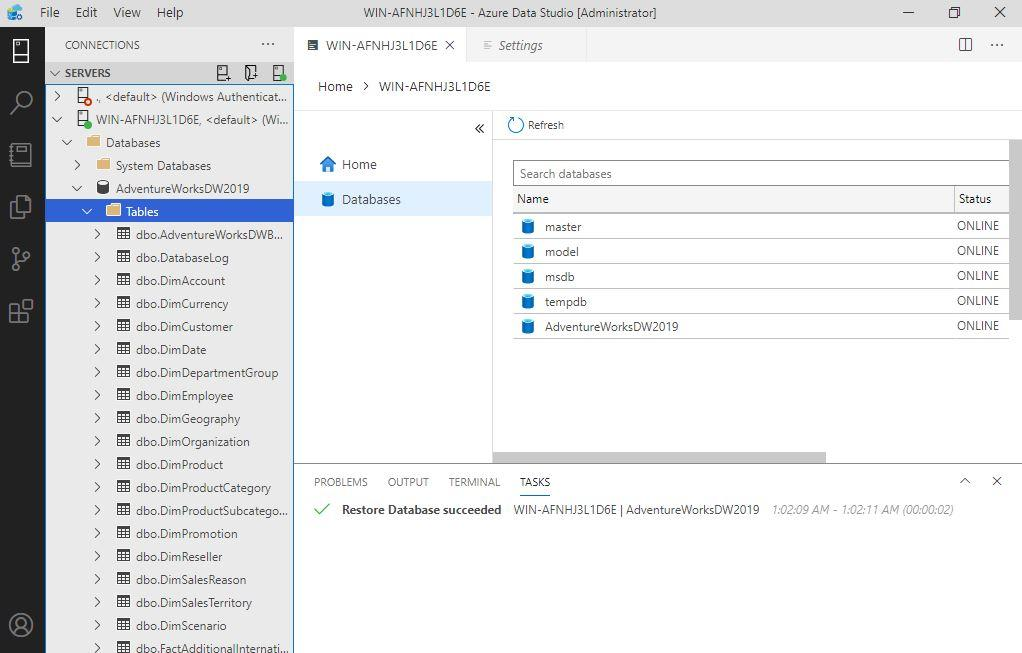Image resolution: width=1022 pixels, height=653 pixels.
Task: Open the View menu
Action: [x=126, y=12]
